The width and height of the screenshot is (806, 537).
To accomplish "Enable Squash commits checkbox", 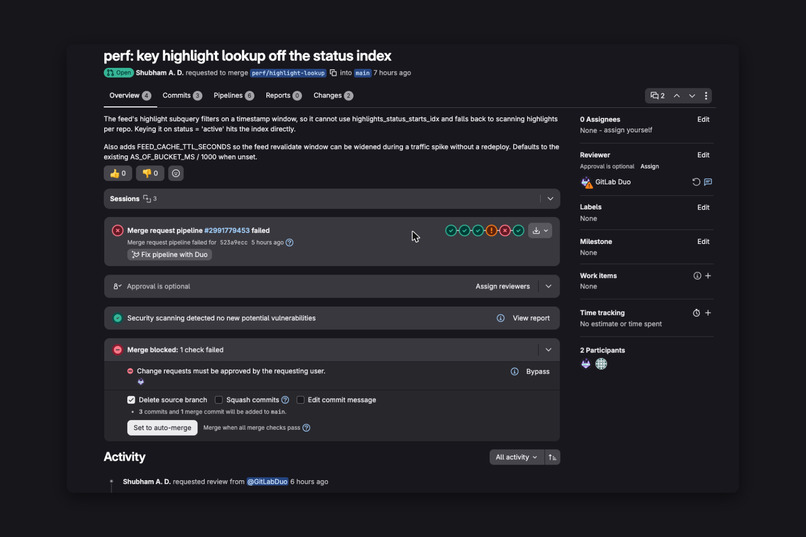I will 218,400.
